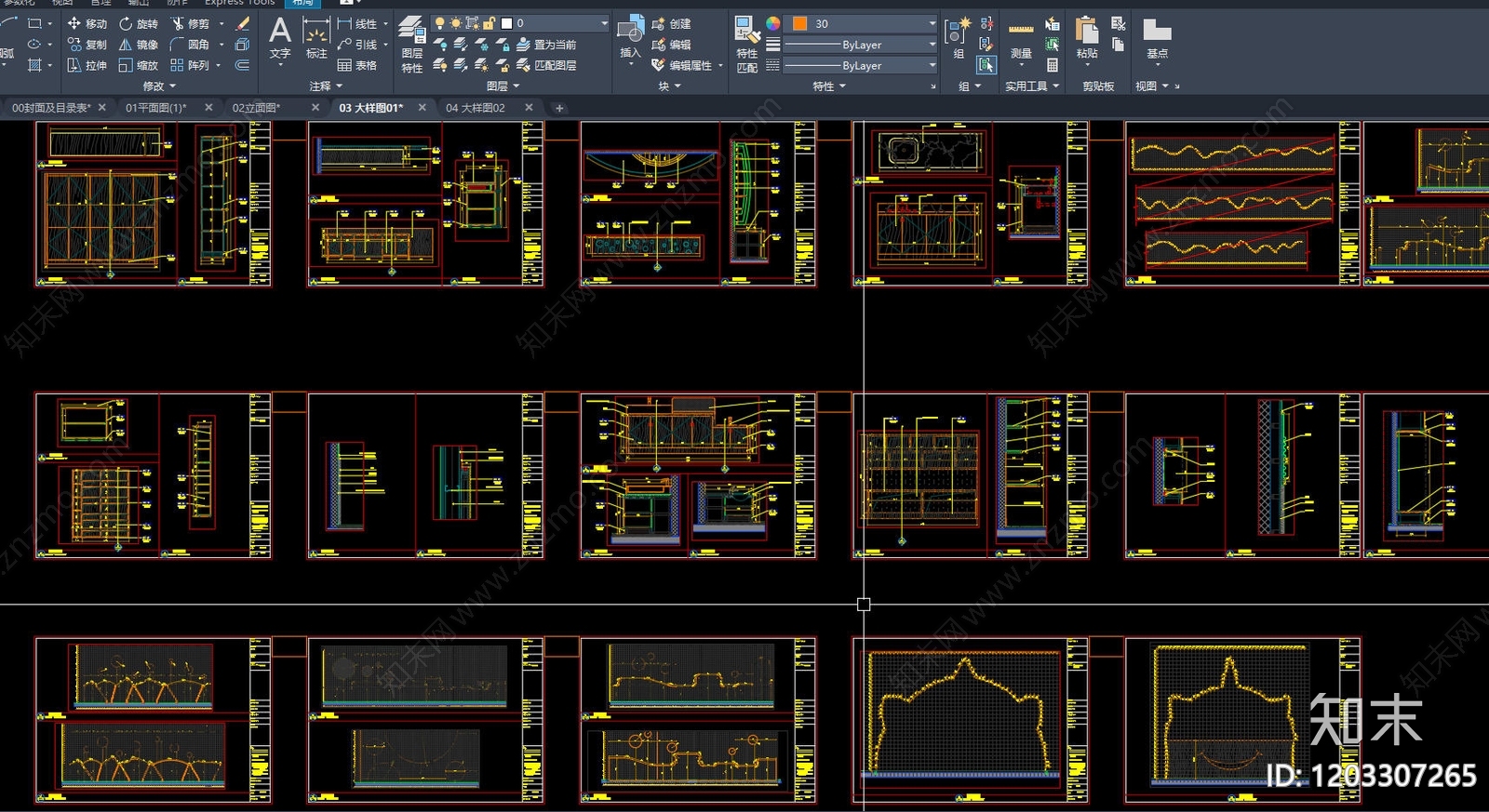The width and height of the screenshot is (1489, 812).
Task: Activate the Stretch (拉伸) tool
Action: click(x=87, y=66)
